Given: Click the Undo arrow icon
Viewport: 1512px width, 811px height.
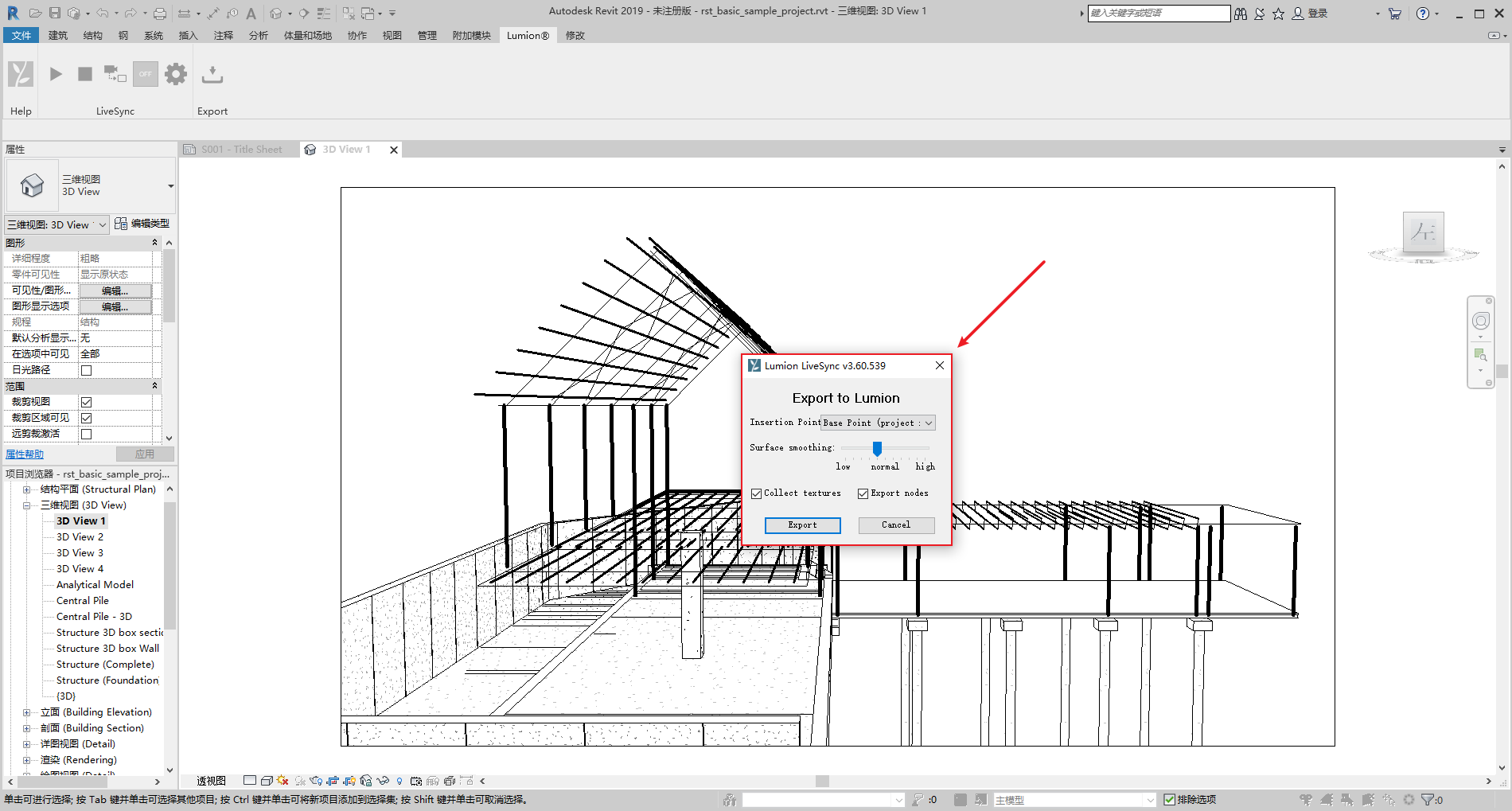Looking at the screenshot, I should click(103, 13).
